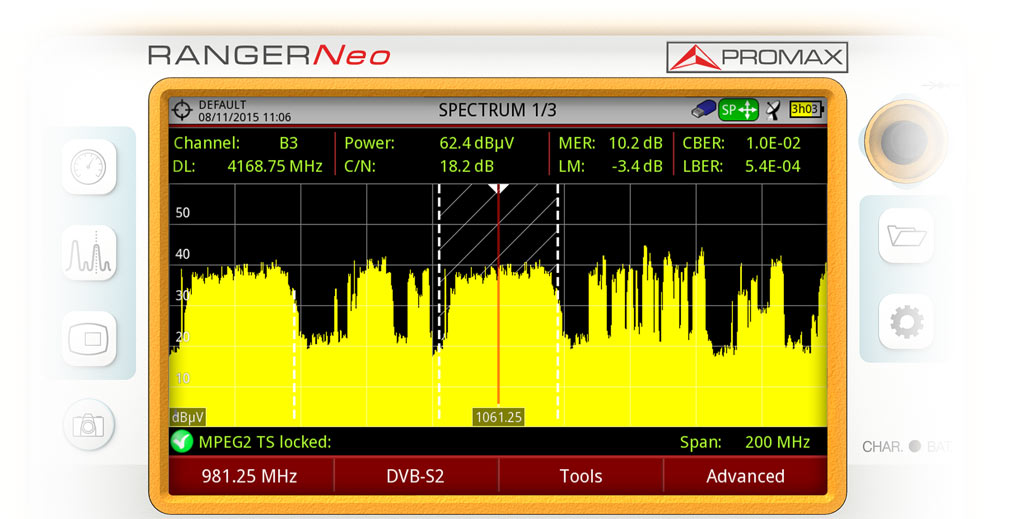Tap the USB drive status icon

click(703, 110)
